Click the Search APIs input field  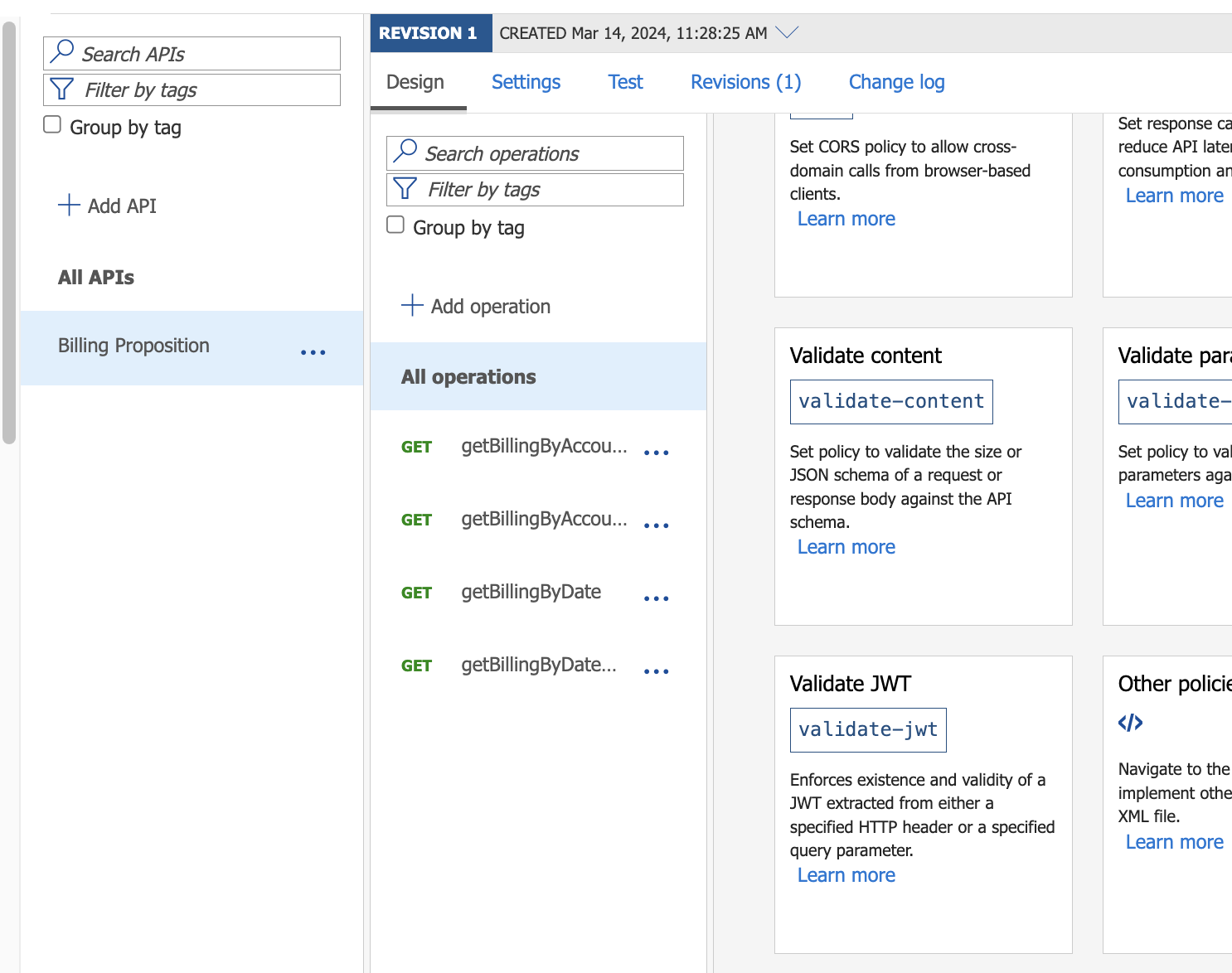[x=192, y=53]
